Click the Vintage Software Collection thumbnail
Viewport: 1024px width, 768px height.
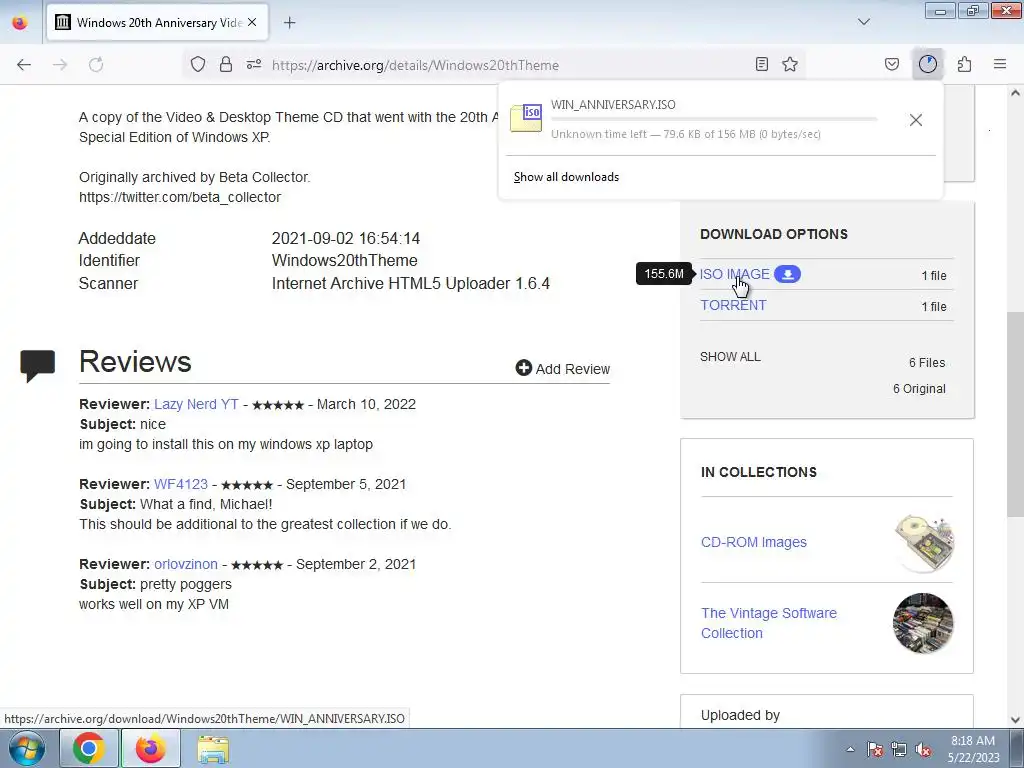923,623
